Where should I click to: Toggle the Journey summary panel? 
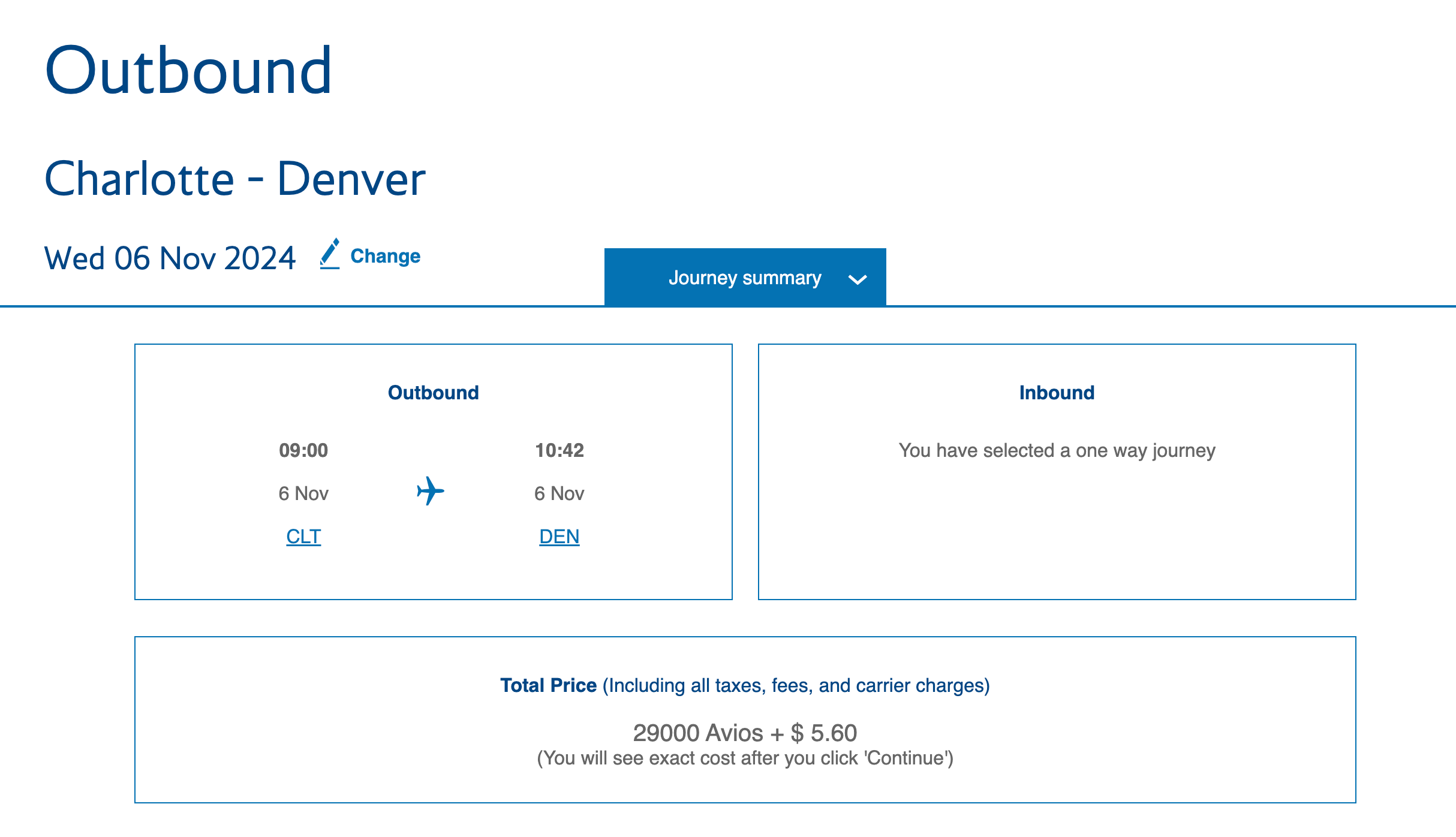pyautogui.click(x=744, y=278)
